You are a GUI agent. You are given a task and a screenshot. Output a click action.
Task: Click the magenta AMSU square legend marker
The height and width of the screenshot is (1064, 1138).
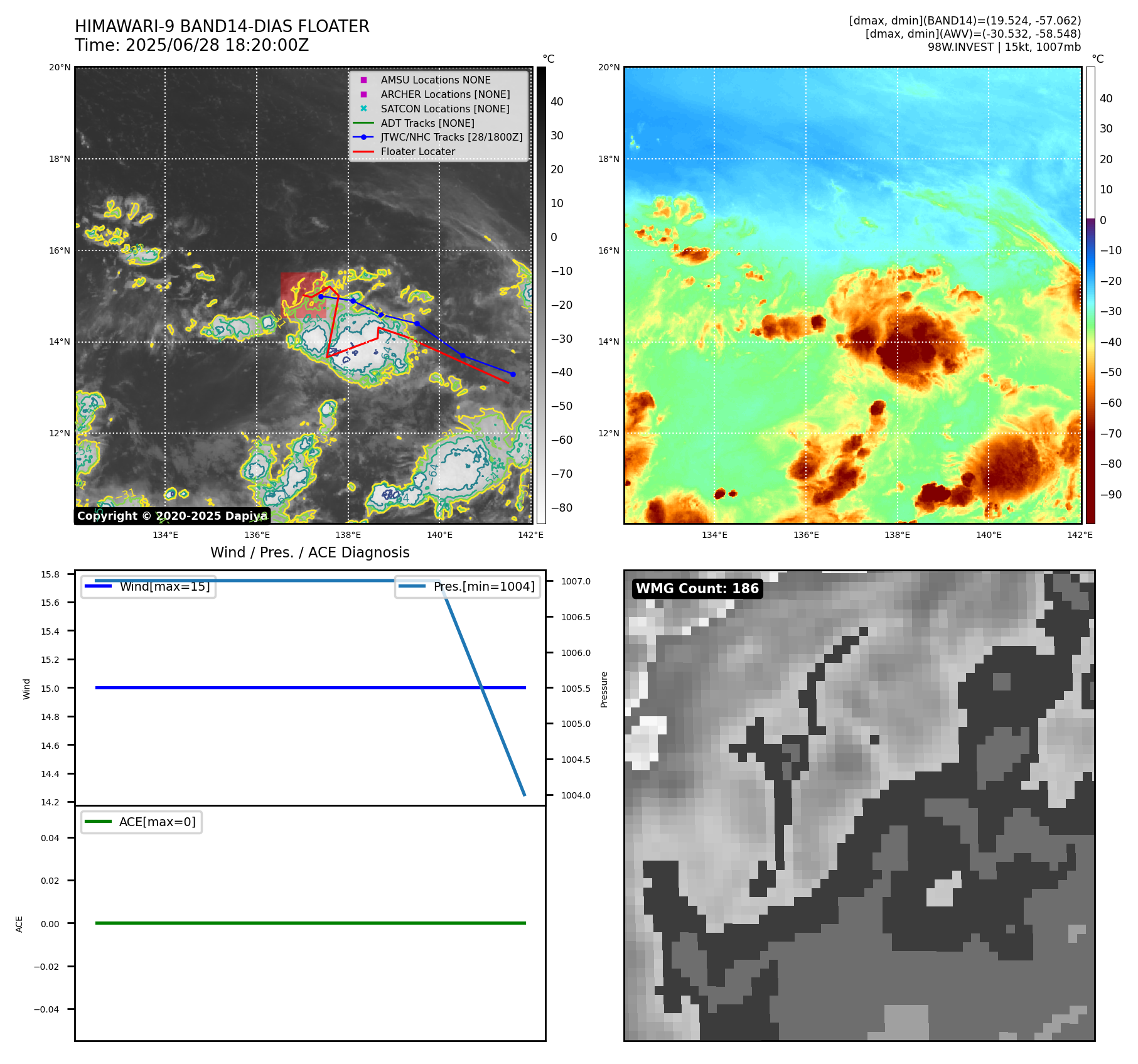pos(363,80)
